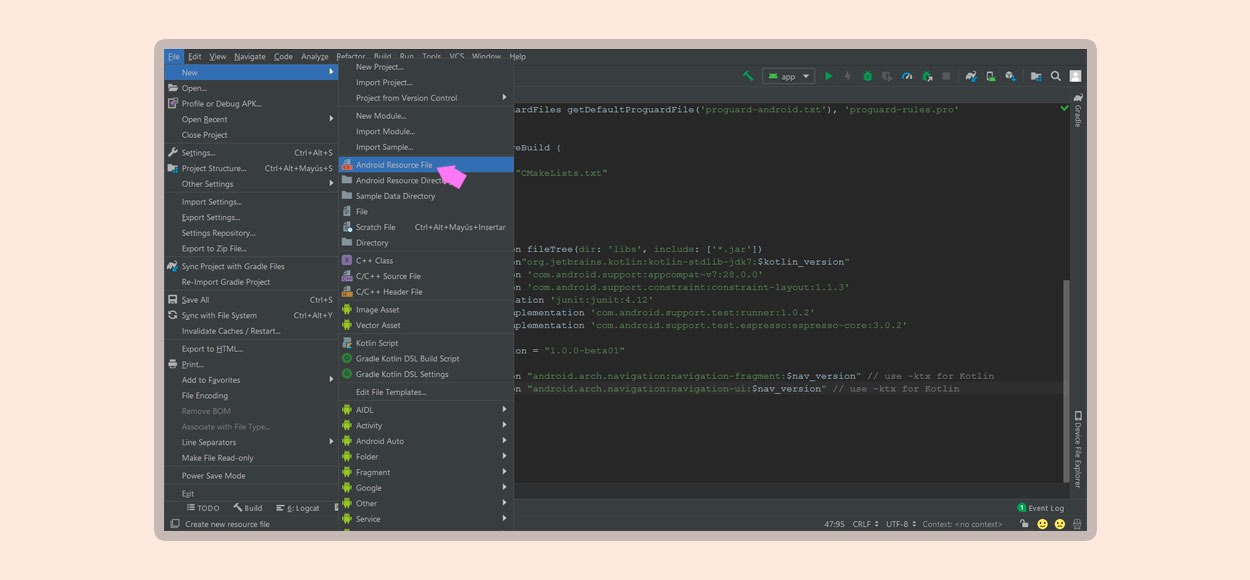Image resolution: width=1250 pixels, height=580 pixels.
Task: Open Project Structure toolbar icon
Action: [x=1036, y=76]
